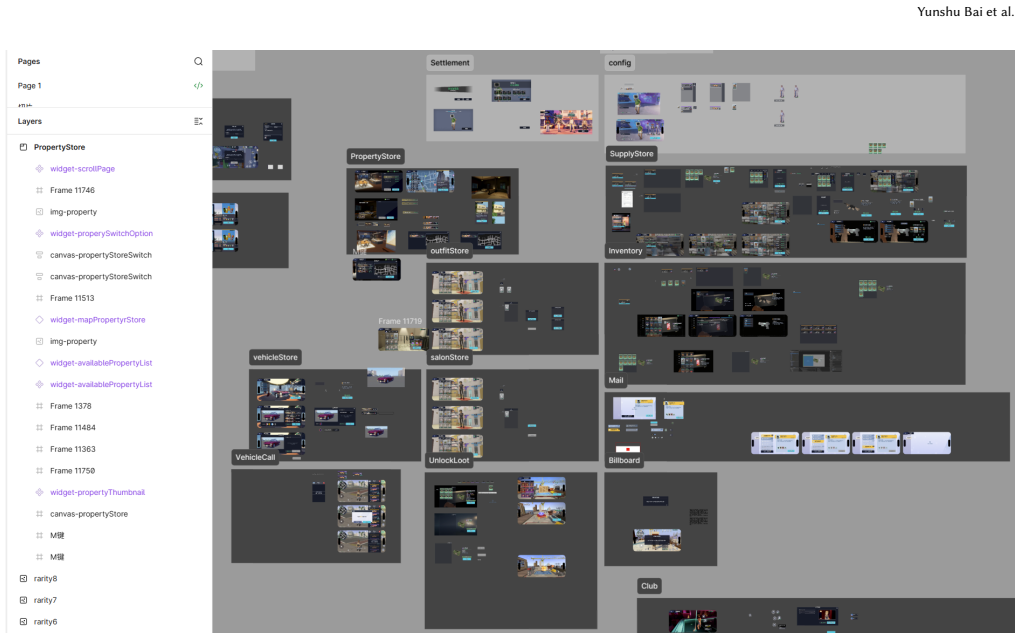Click the pink car thumbnail atop vehicleStore frame
This screenshot has height=639, width=1021.
click(x=385, y=376)
